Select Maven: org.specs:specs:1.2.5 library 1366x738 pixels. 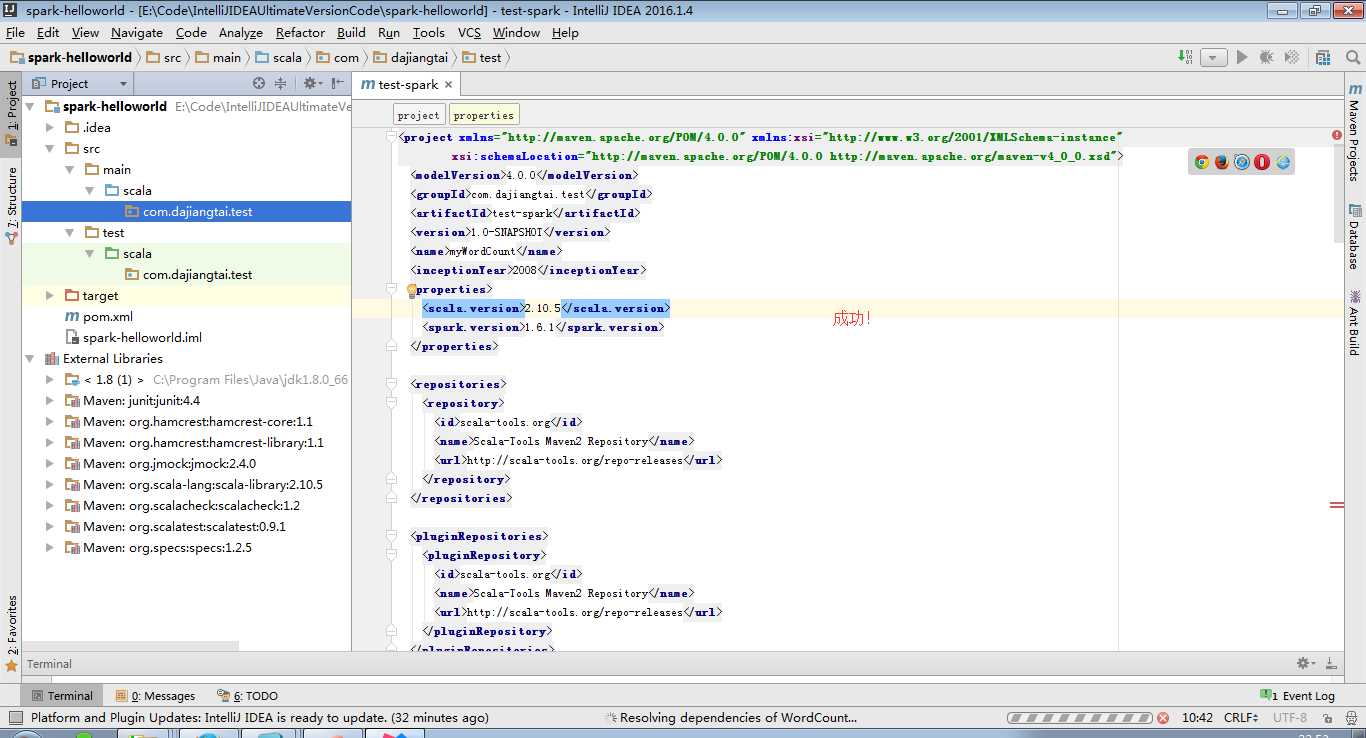pyautogui.click(x=168, y=547)
